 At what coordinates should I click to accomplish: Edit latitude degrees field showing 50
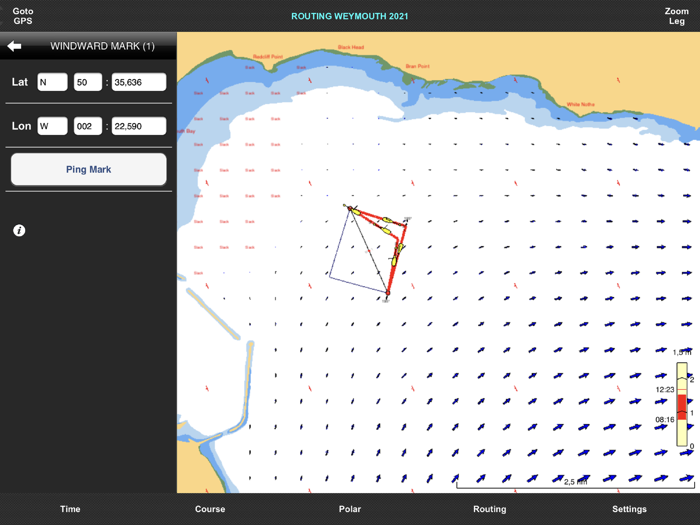88,82
